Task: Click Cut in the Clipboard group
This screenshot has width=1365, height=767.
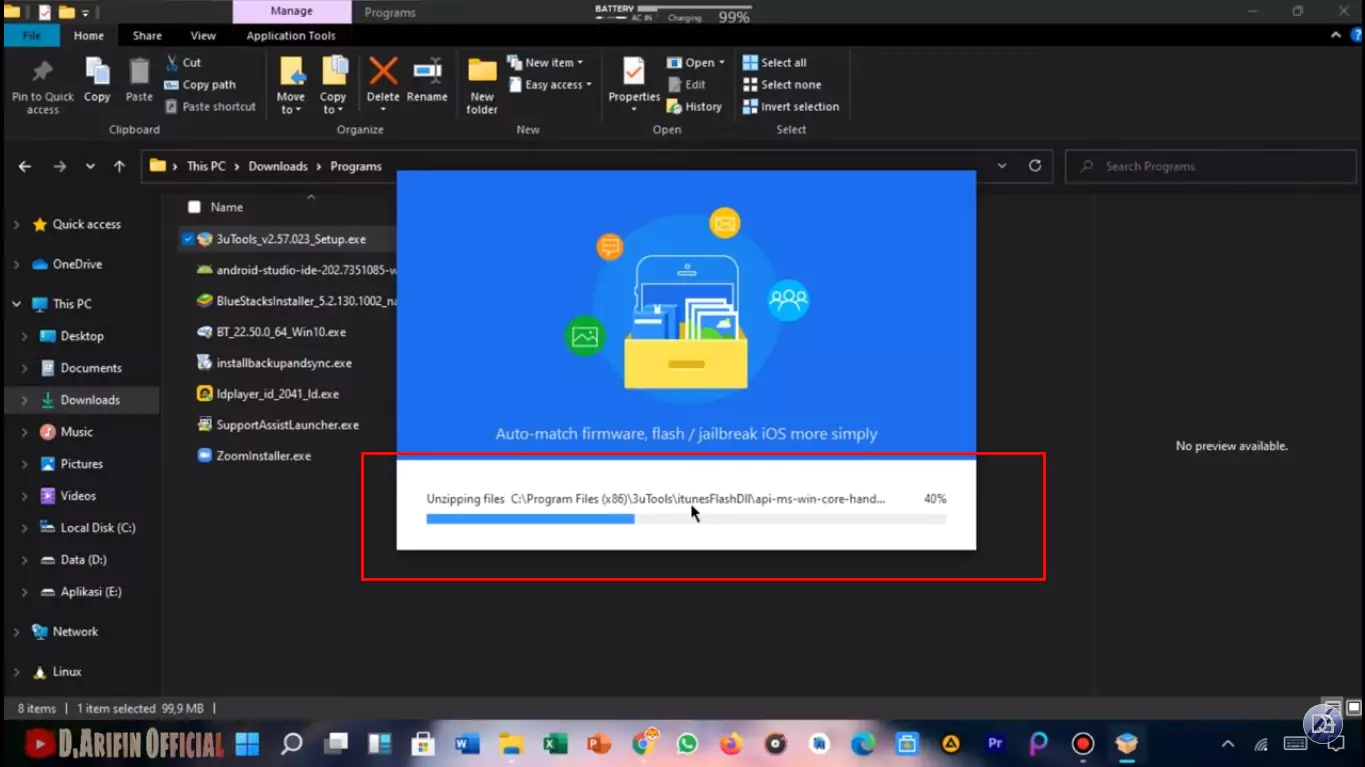Action: click(183, 62)
